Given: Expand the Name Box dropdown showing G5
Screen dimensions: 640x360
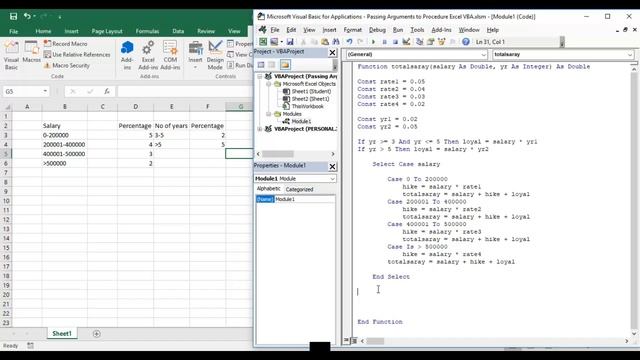Looking at the screenshot, I should point(45,91).
